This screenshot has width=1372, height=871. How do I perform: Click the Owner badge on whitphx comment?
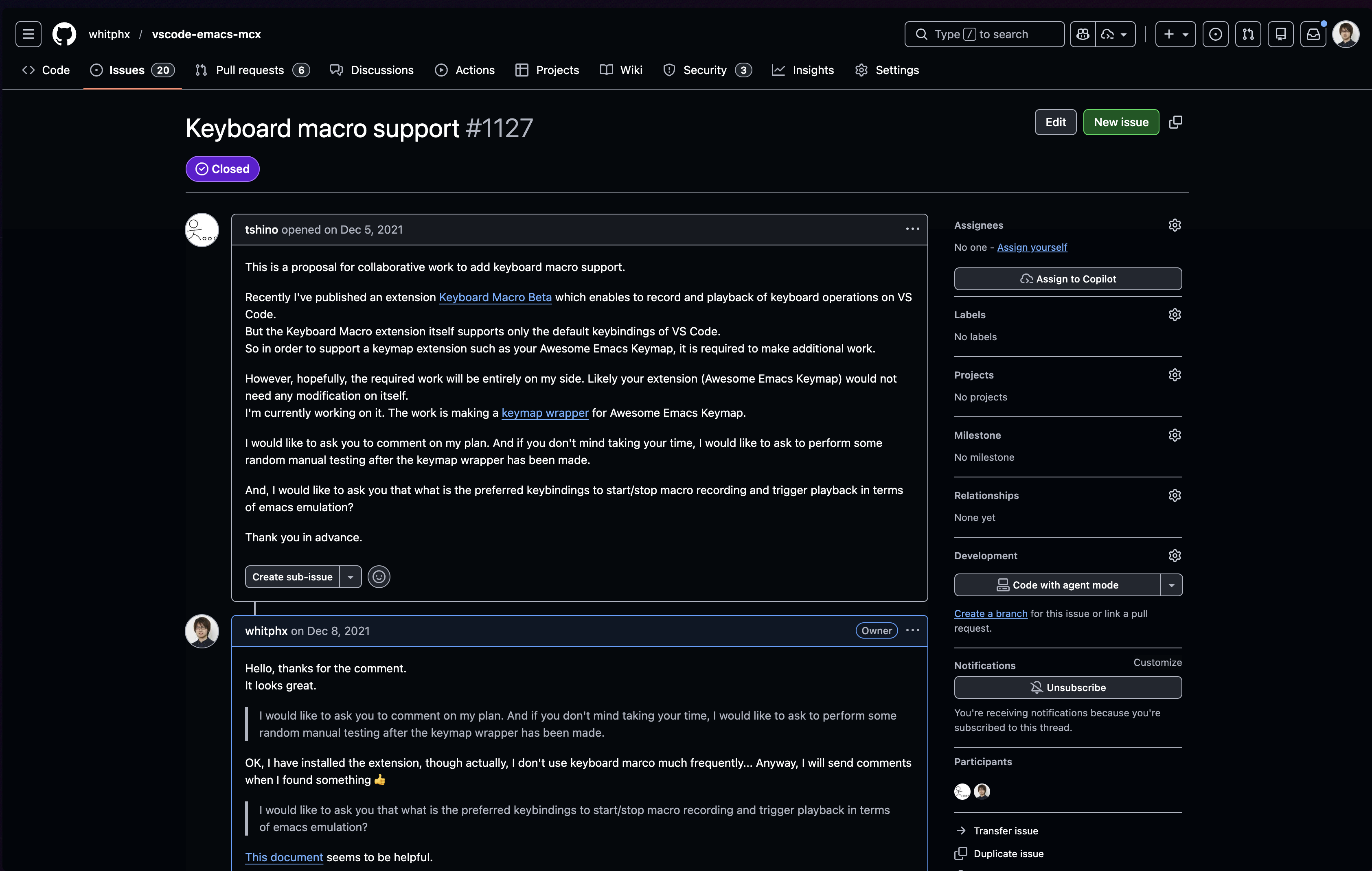[x=876, y=630]
